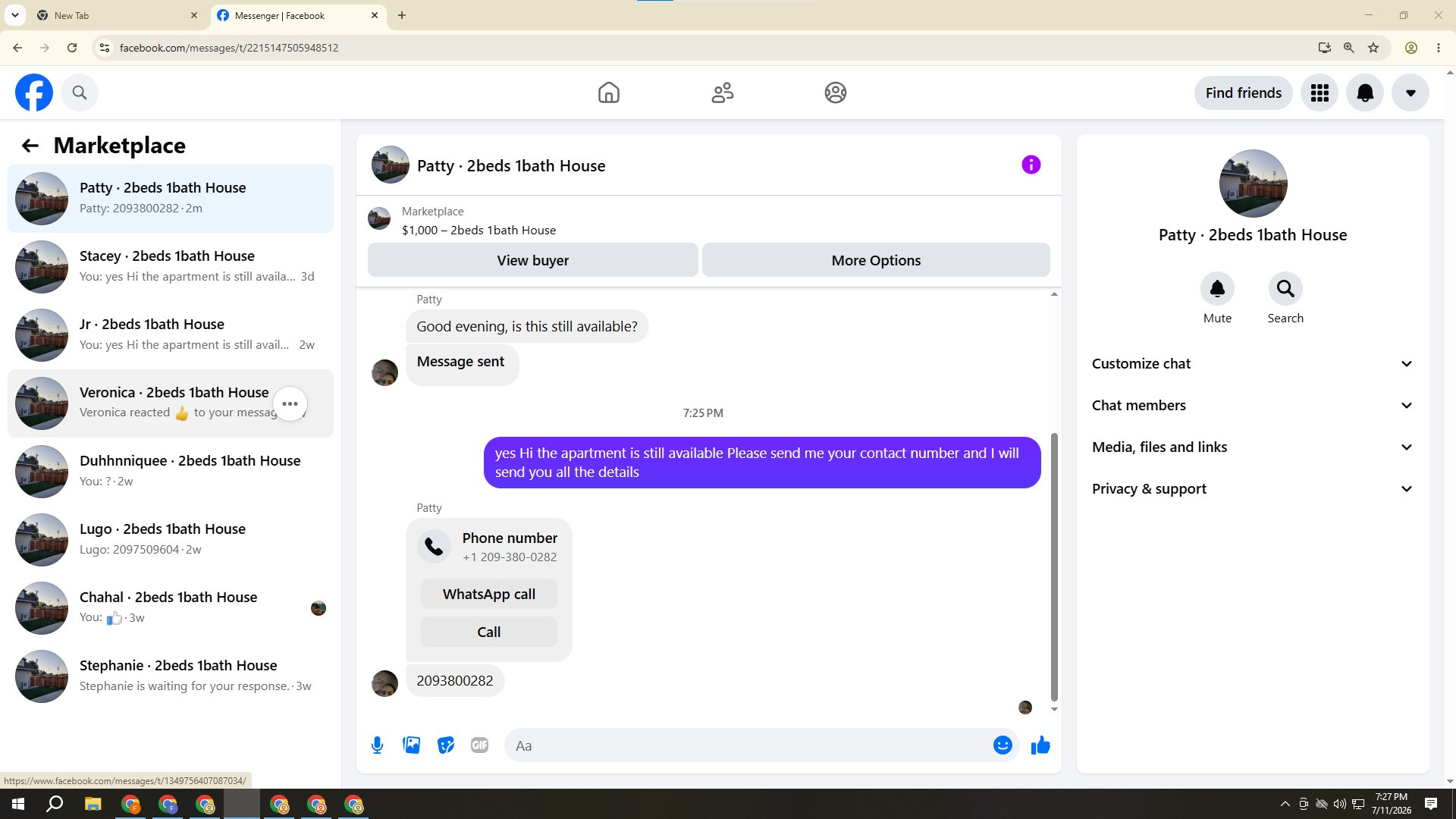
Task: Open the sticker picker icon
Action: (x=445, y=745)
